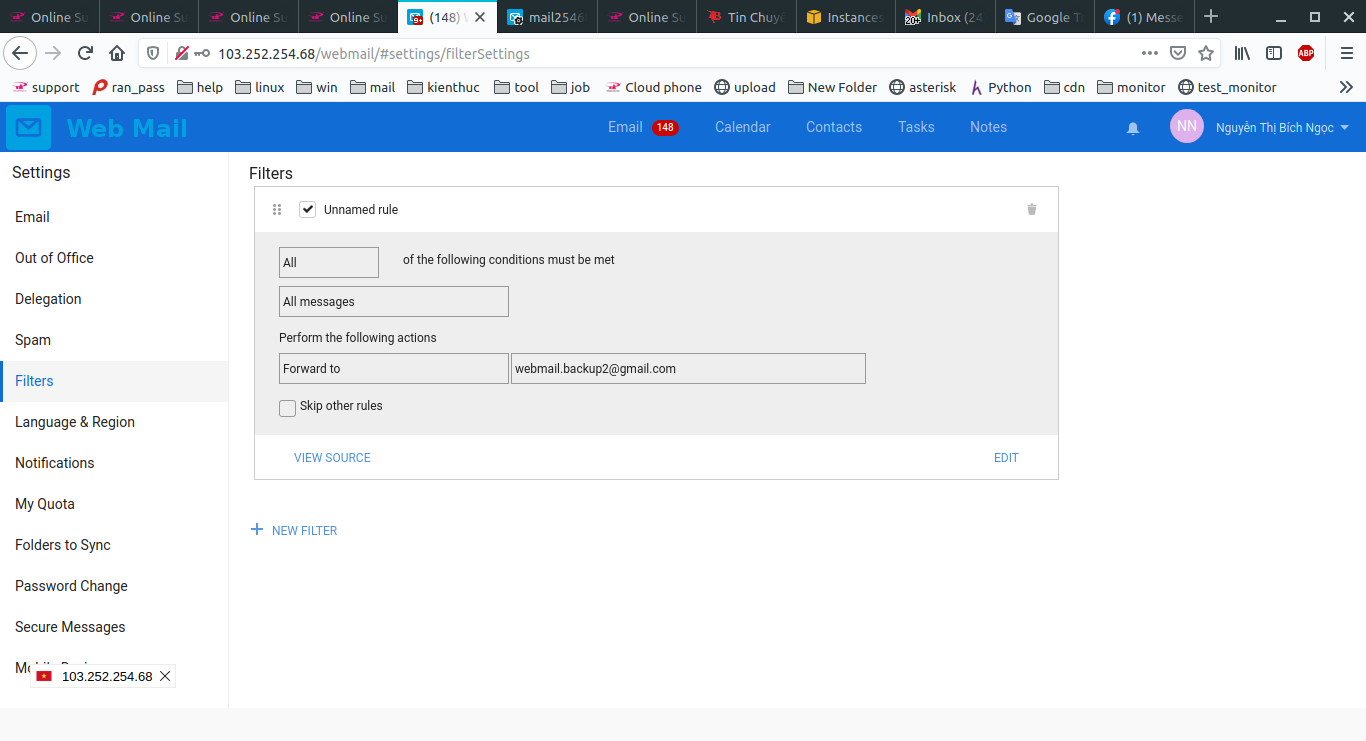Open Notes in top navigation
1366x741 pixels.
[x=988, y=127]
